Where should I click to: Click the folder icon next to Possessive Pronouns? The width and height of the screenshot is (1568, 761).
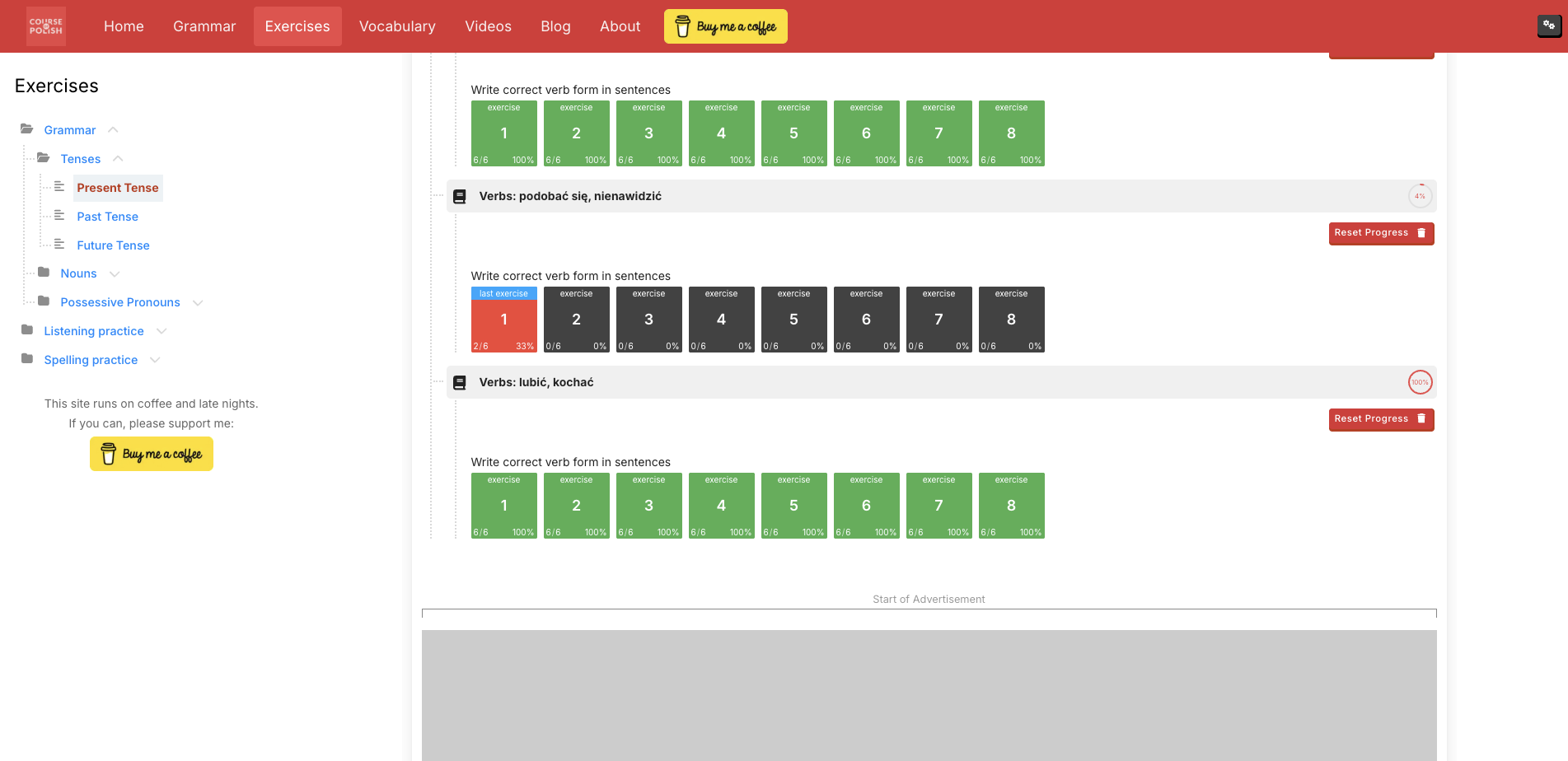(x=44, y=301)
